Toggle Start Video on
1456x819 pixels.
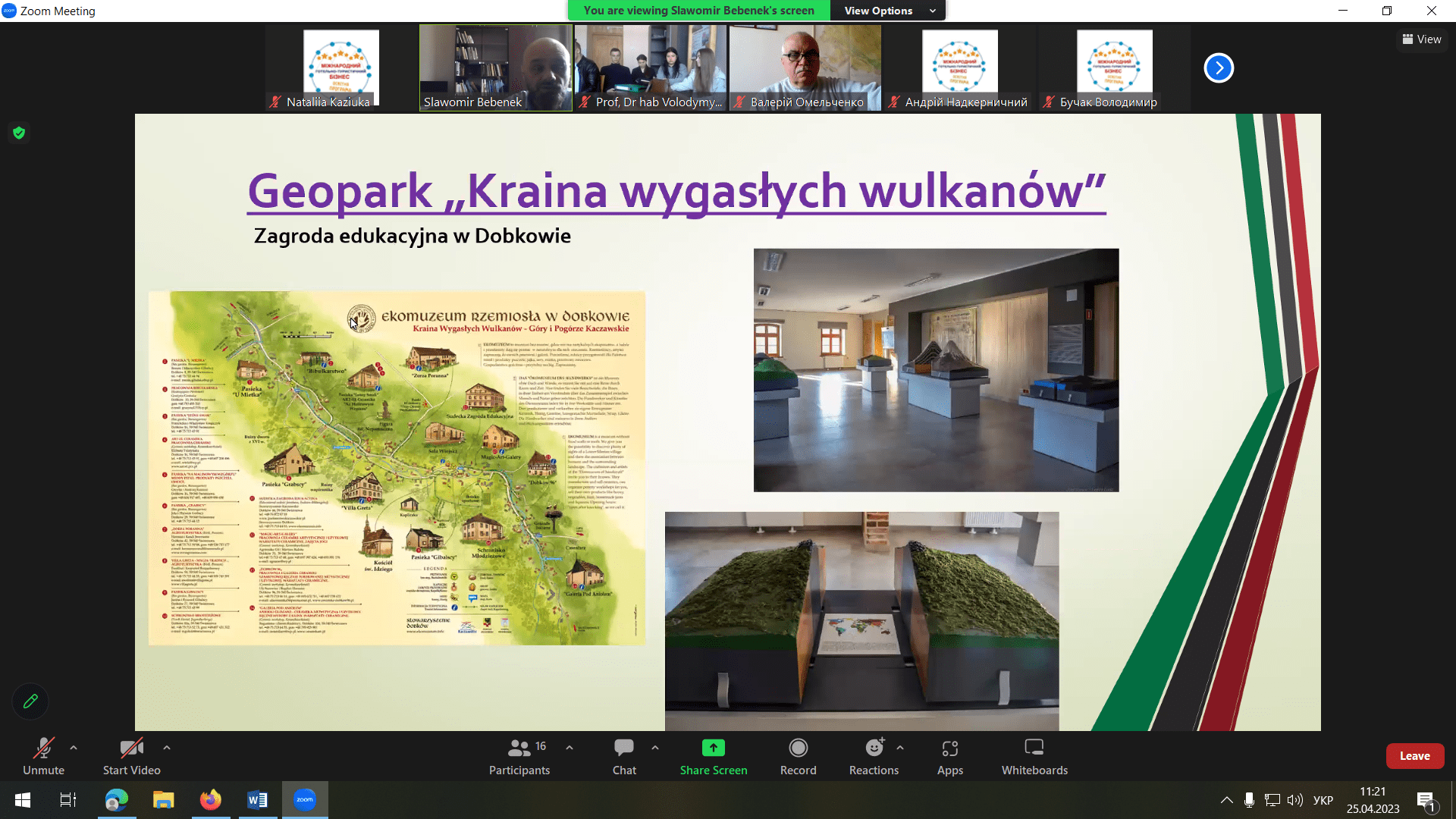pyautogui.click(x=131, y=748)
